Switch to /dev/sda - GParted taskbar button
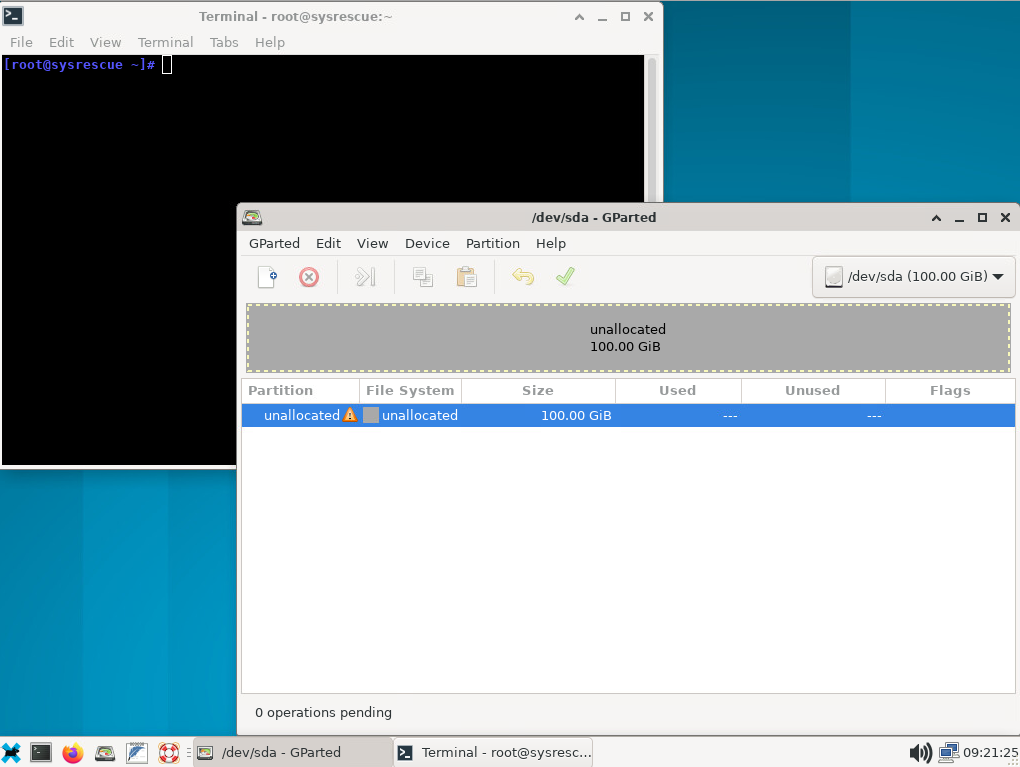 (x=292, y=752)
